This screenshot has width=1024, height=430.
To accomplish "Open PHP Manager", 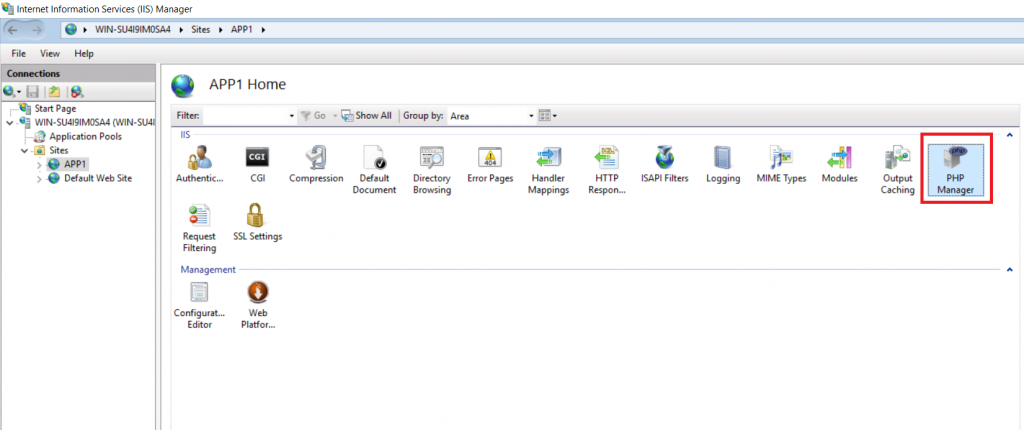I will tap(955, 171).
